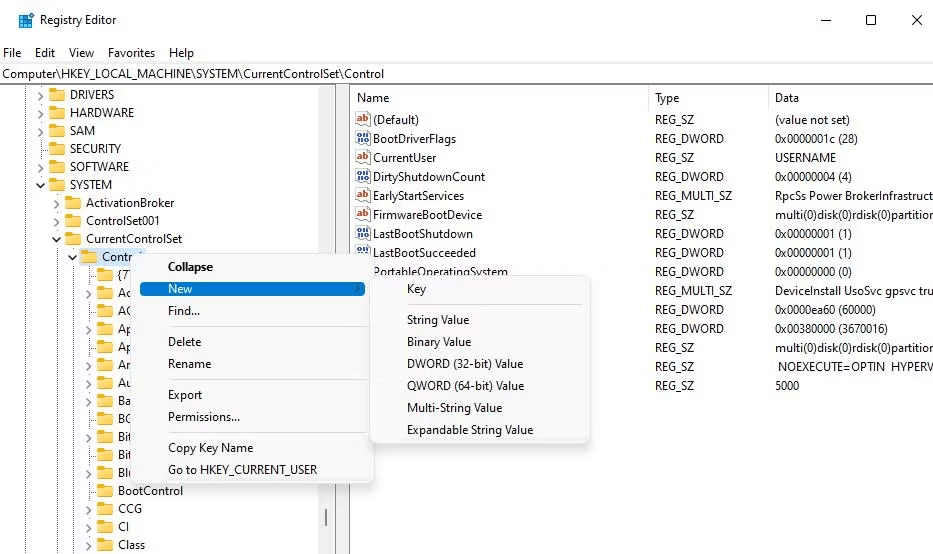Choose Find... in the context menu
This screenshot has width=933, height=554.
(x=252, y=311)
